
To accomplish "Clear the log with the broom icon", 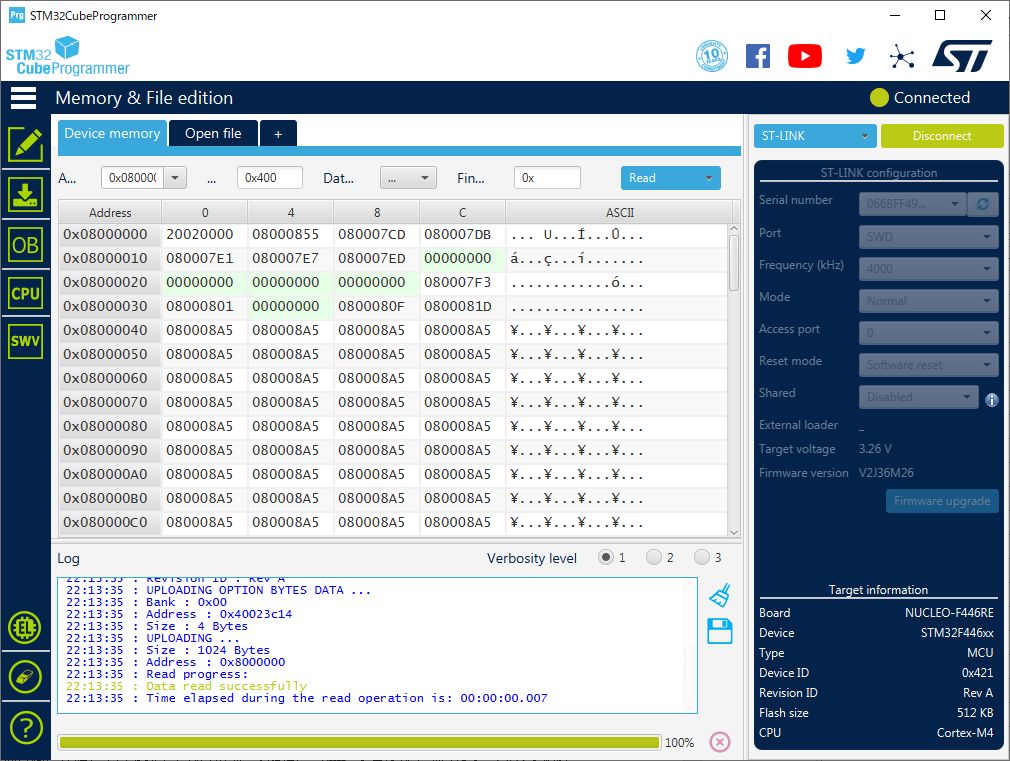I will click(719, 596).
